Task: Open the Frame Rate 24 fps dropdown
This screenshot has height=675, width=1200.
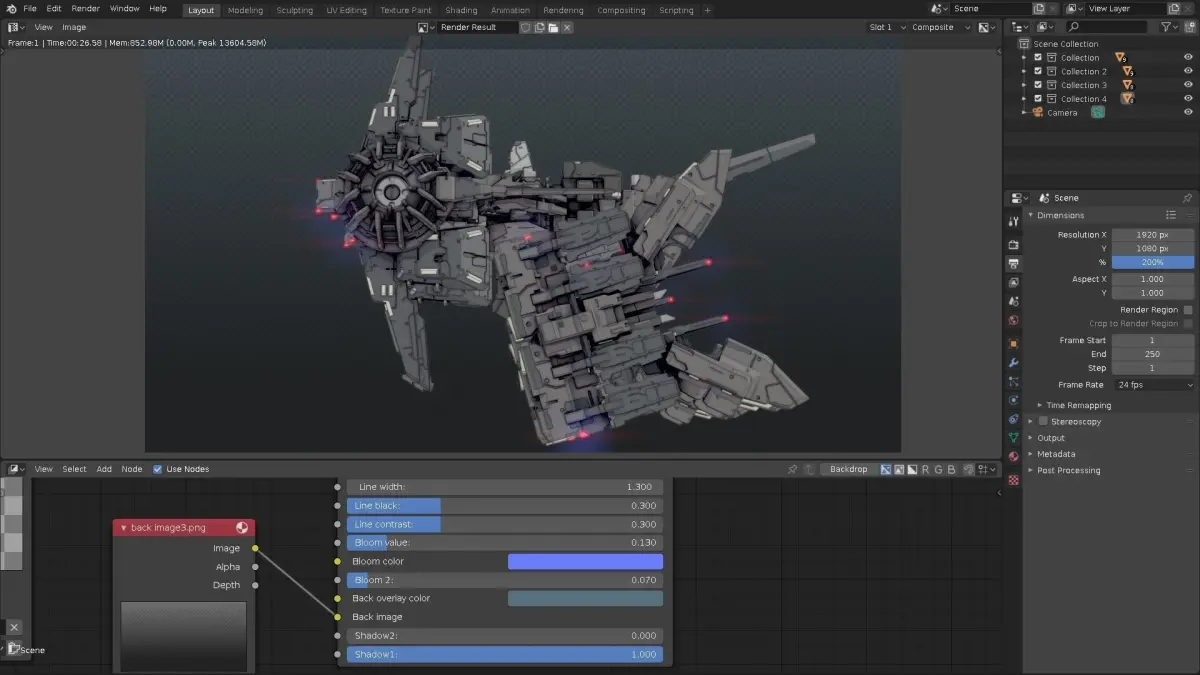Action: coord(1154,385)
